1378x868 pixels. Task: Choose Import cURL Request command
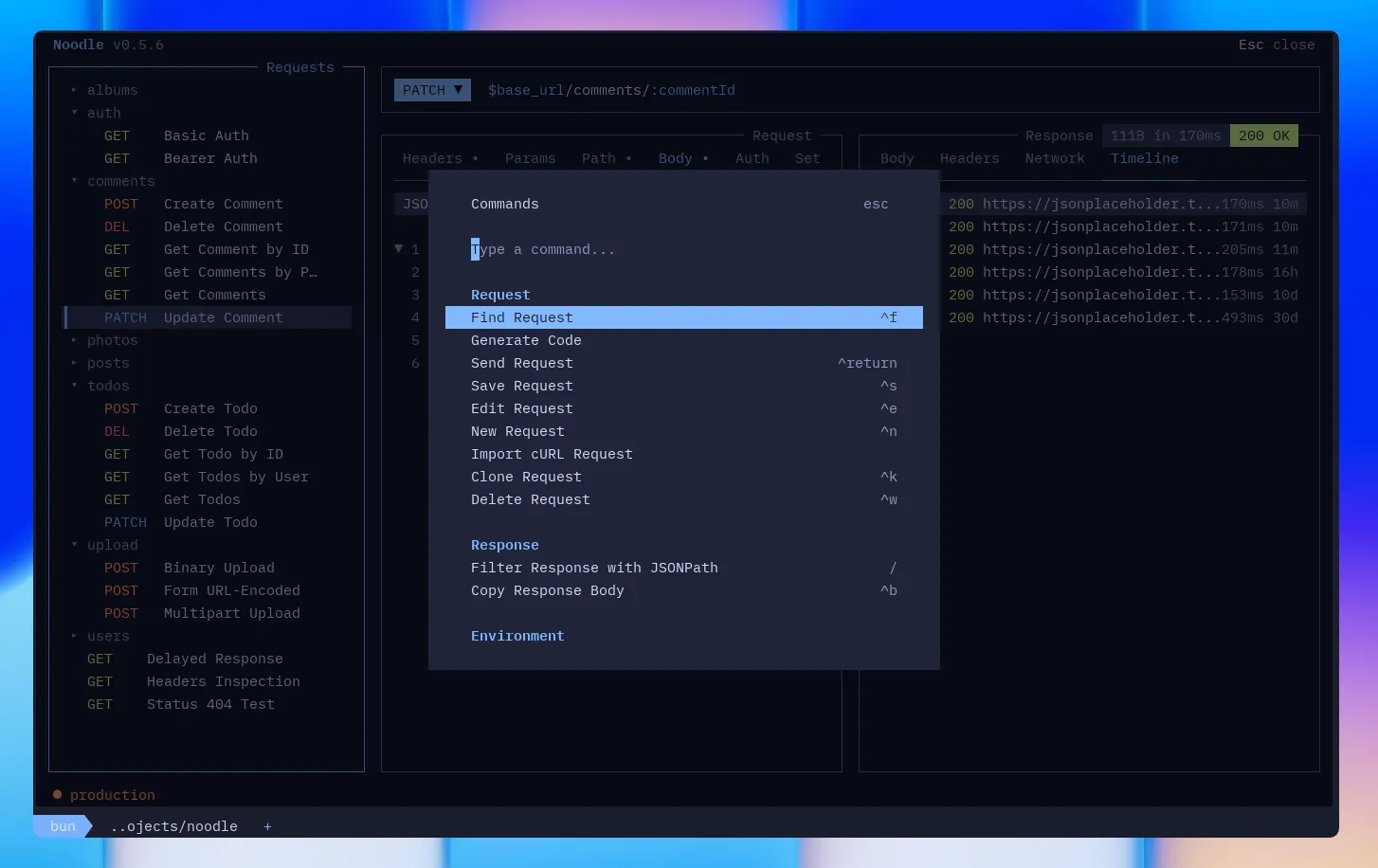[x=684, y=454]
